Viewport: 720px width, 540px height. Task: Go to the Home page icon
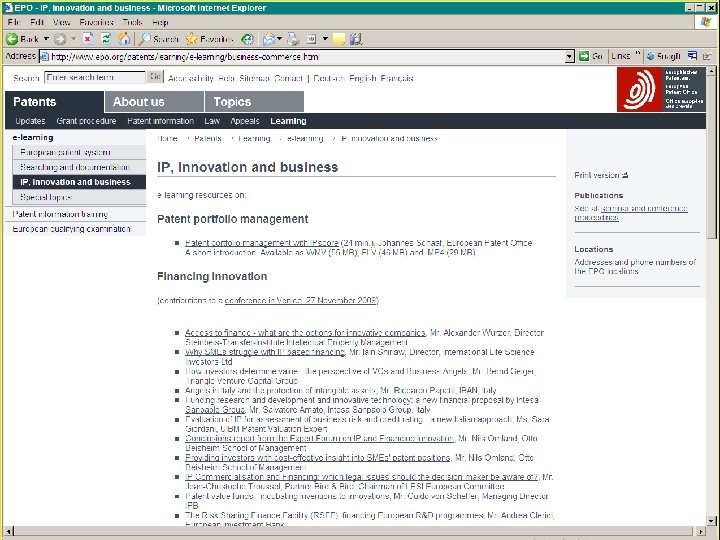tap(124, 39)
